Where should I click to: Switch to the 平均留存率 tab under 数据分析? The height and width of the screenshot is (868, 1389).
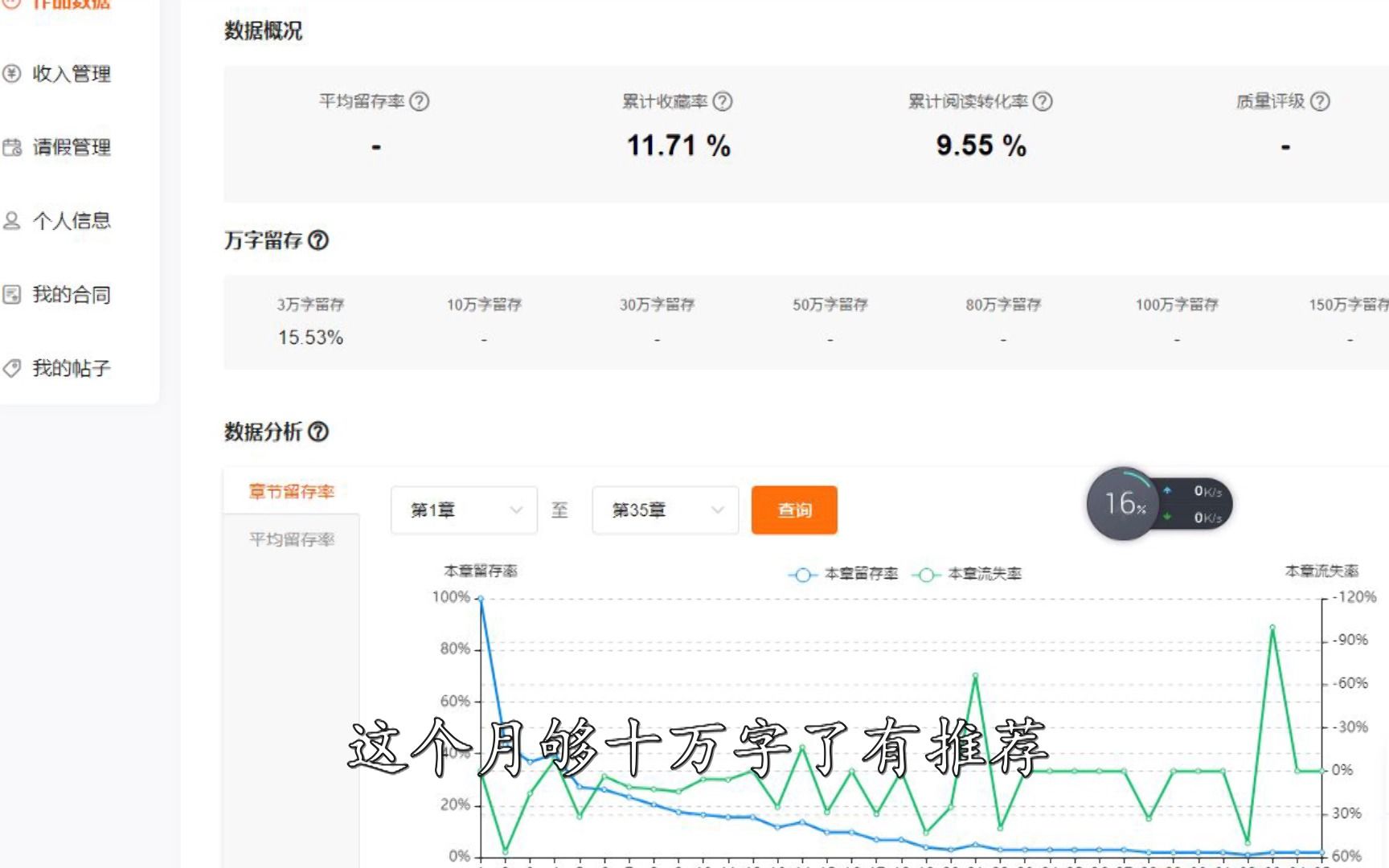pyautogui.click(x=291, y=539)
